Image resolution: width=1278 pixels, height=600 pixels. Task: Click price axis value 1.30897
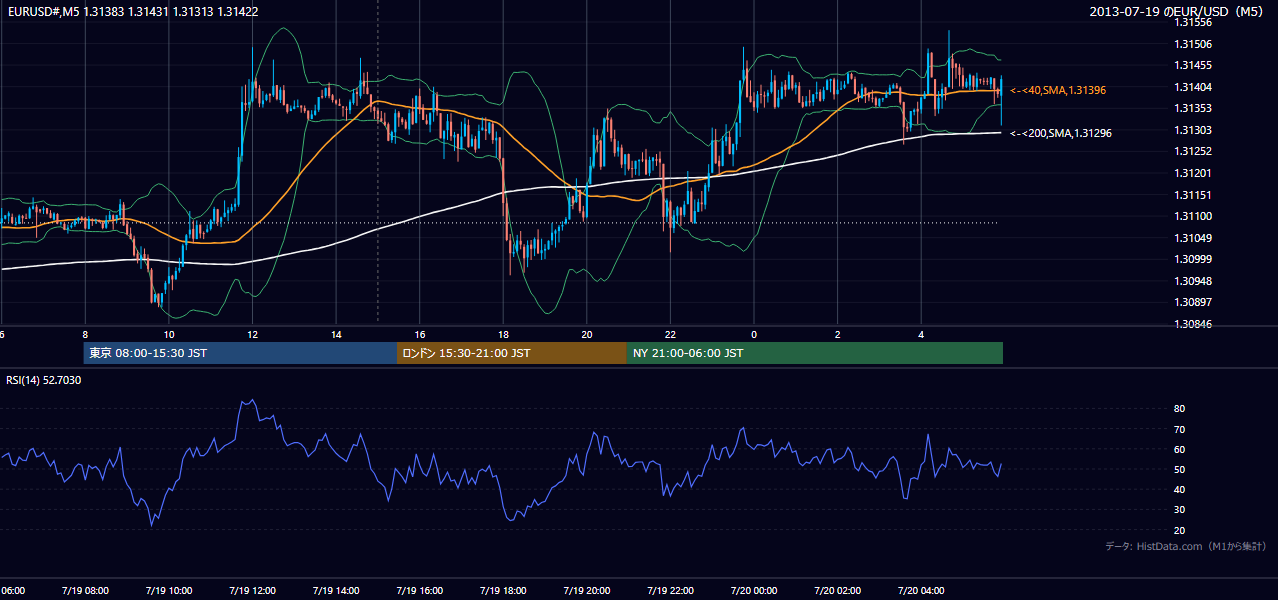pyautogui.click(x=1192, y=302)
